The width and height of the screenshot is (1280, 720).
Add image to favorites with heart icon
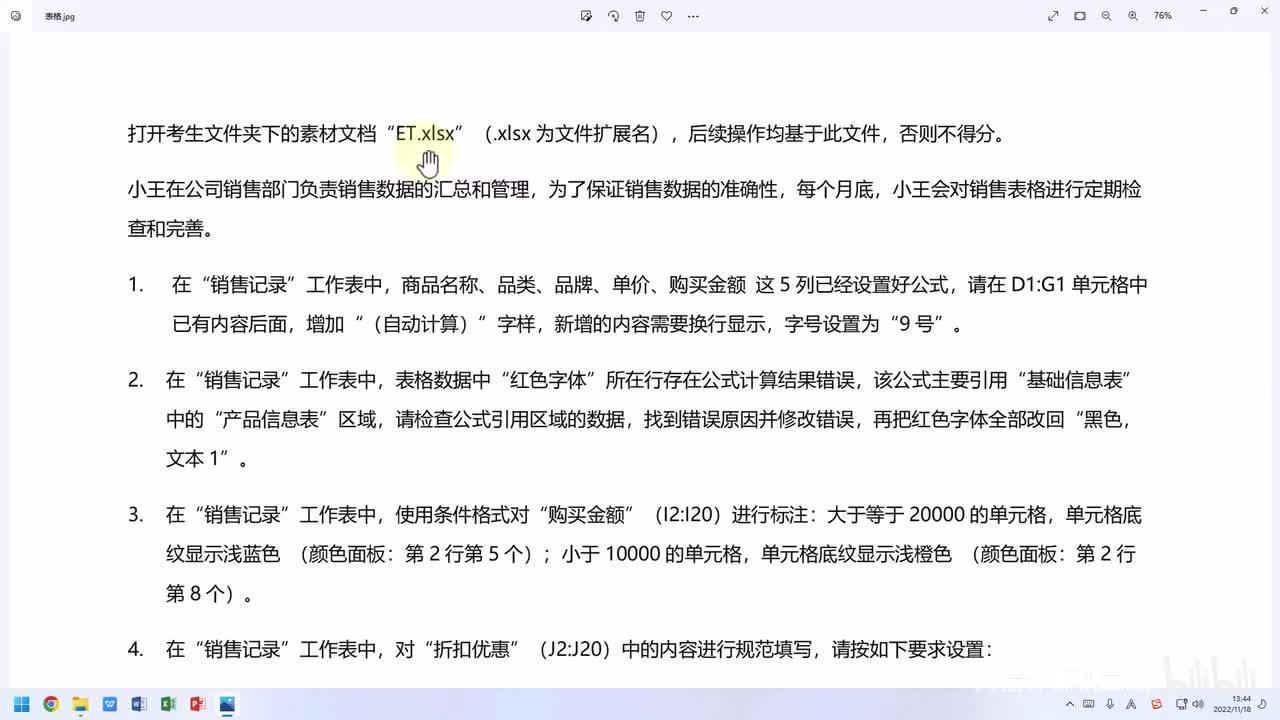coord(667,16)
